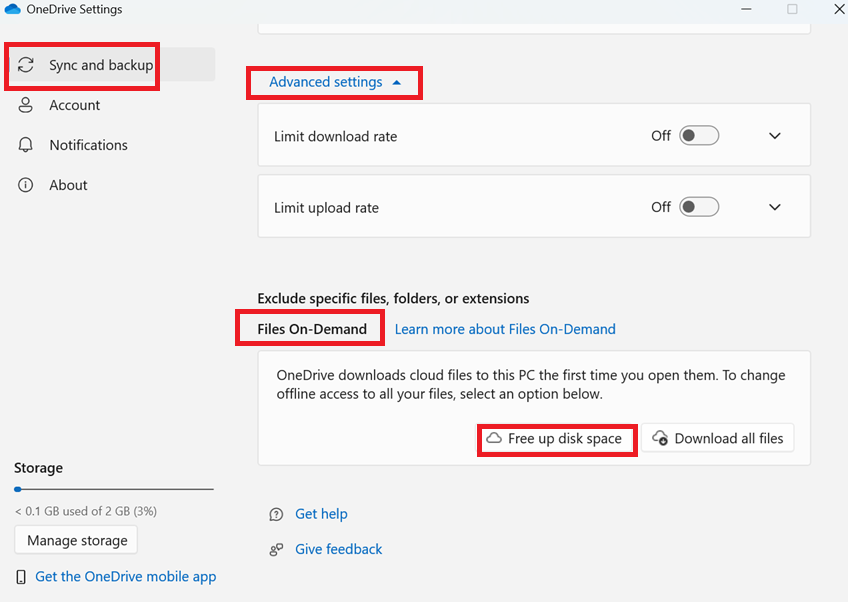Viewport: 848px width, 602px height.
Task: Click the mobile phone icon beside mobile app link
Action: (21, 577)
